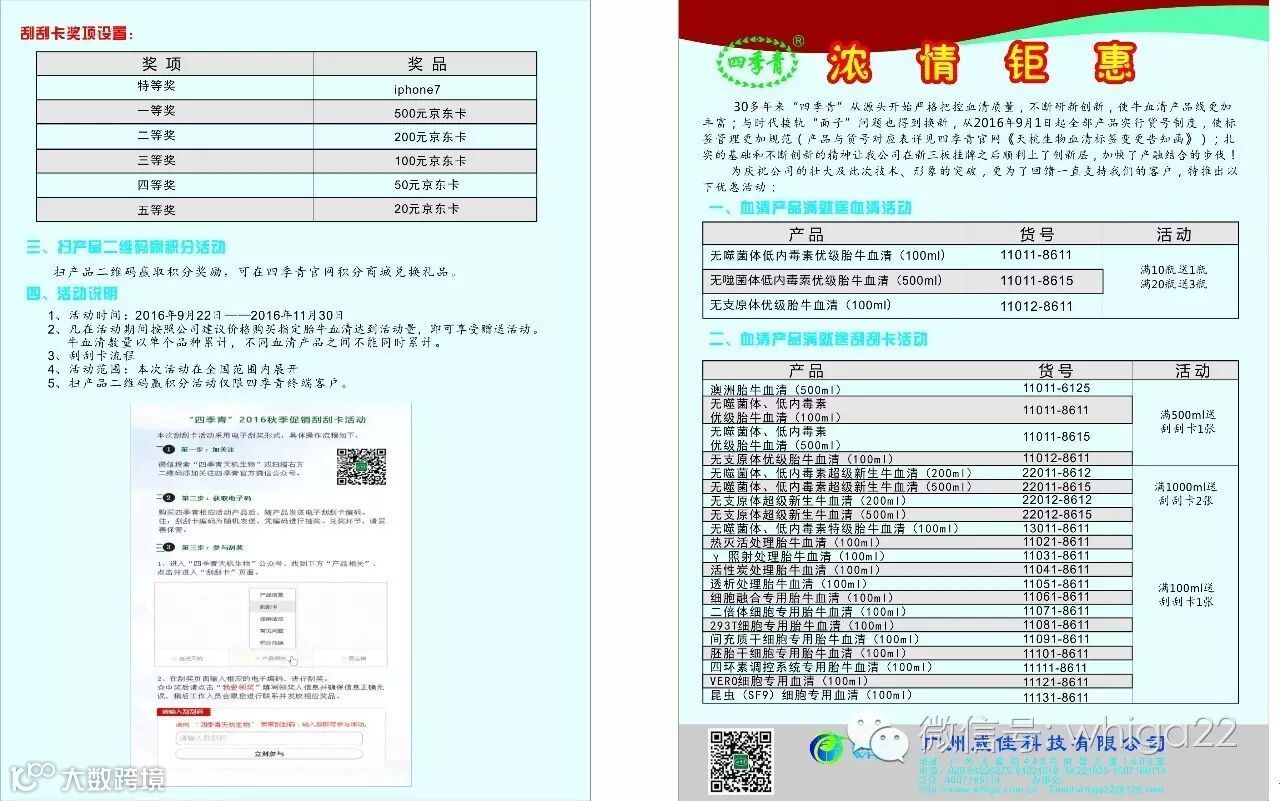Click the heading 一、血清产品满就送血清活动
1280x801 pixels.
810,208
